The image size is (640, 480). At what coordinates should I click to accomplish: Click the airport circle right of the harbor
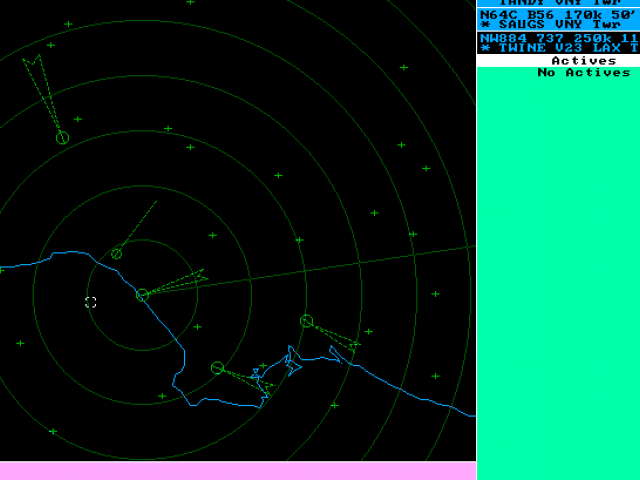tap(306, 321)
